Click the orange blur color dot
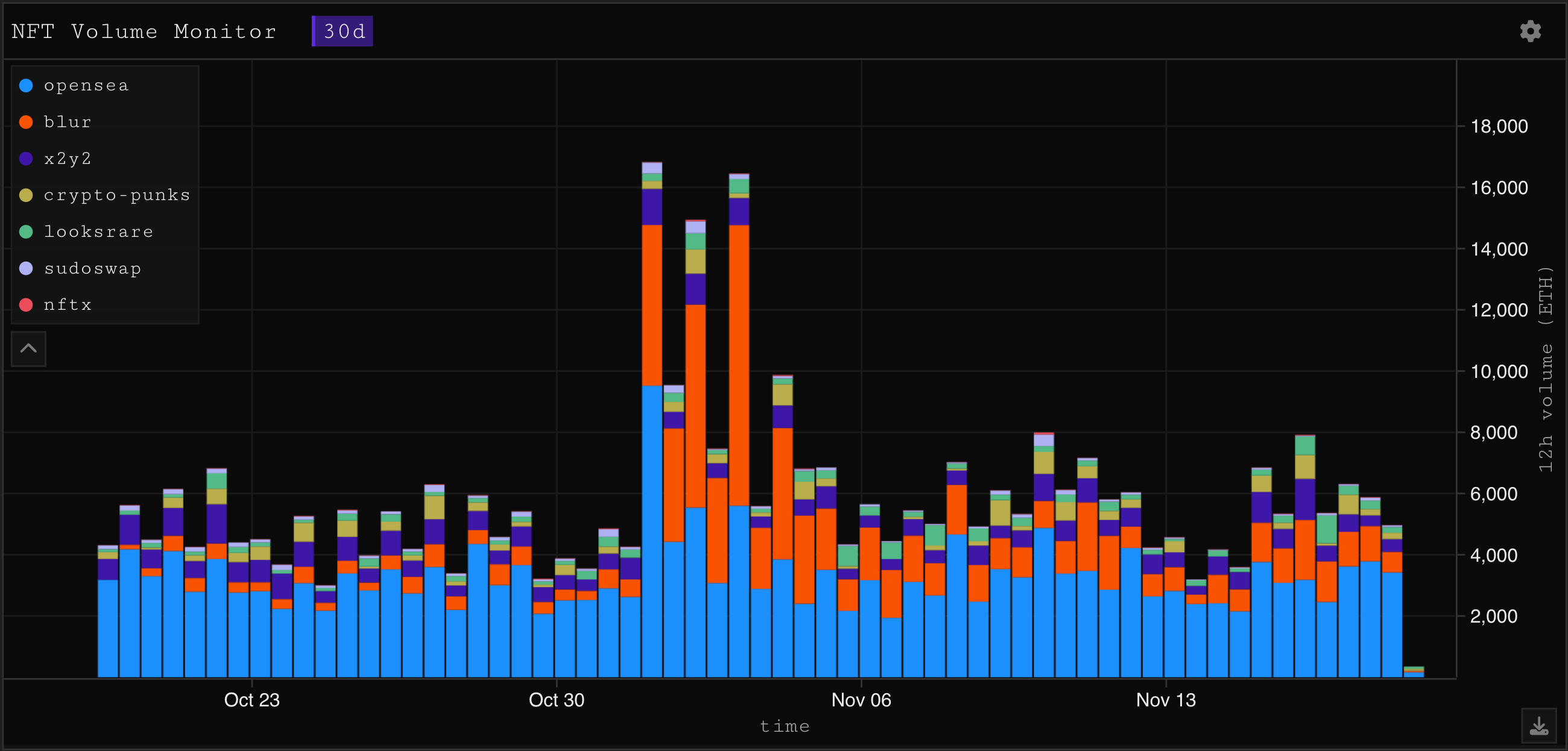The width and height of the screenshot is (1568, 751). (26, 122)
